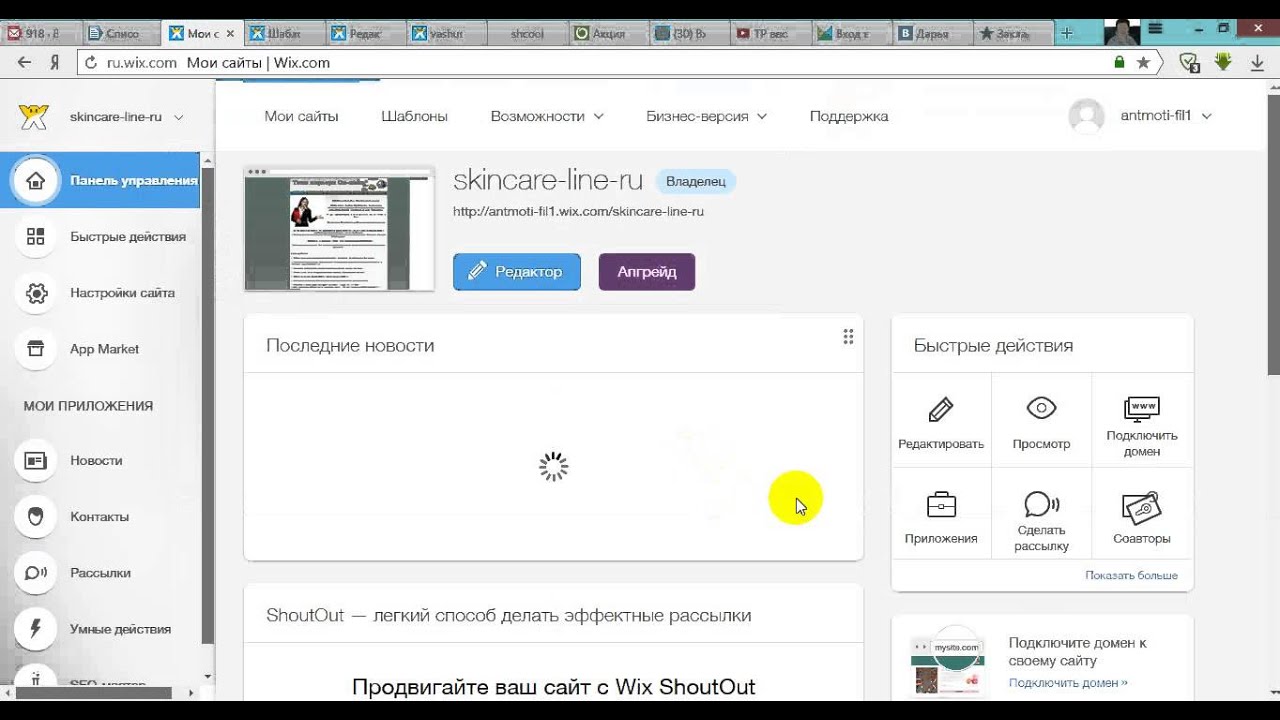Click the Yandex Я button
The width and height of the screenshot is (1280, 720).
pyautogui.click(x=55, y=62)
